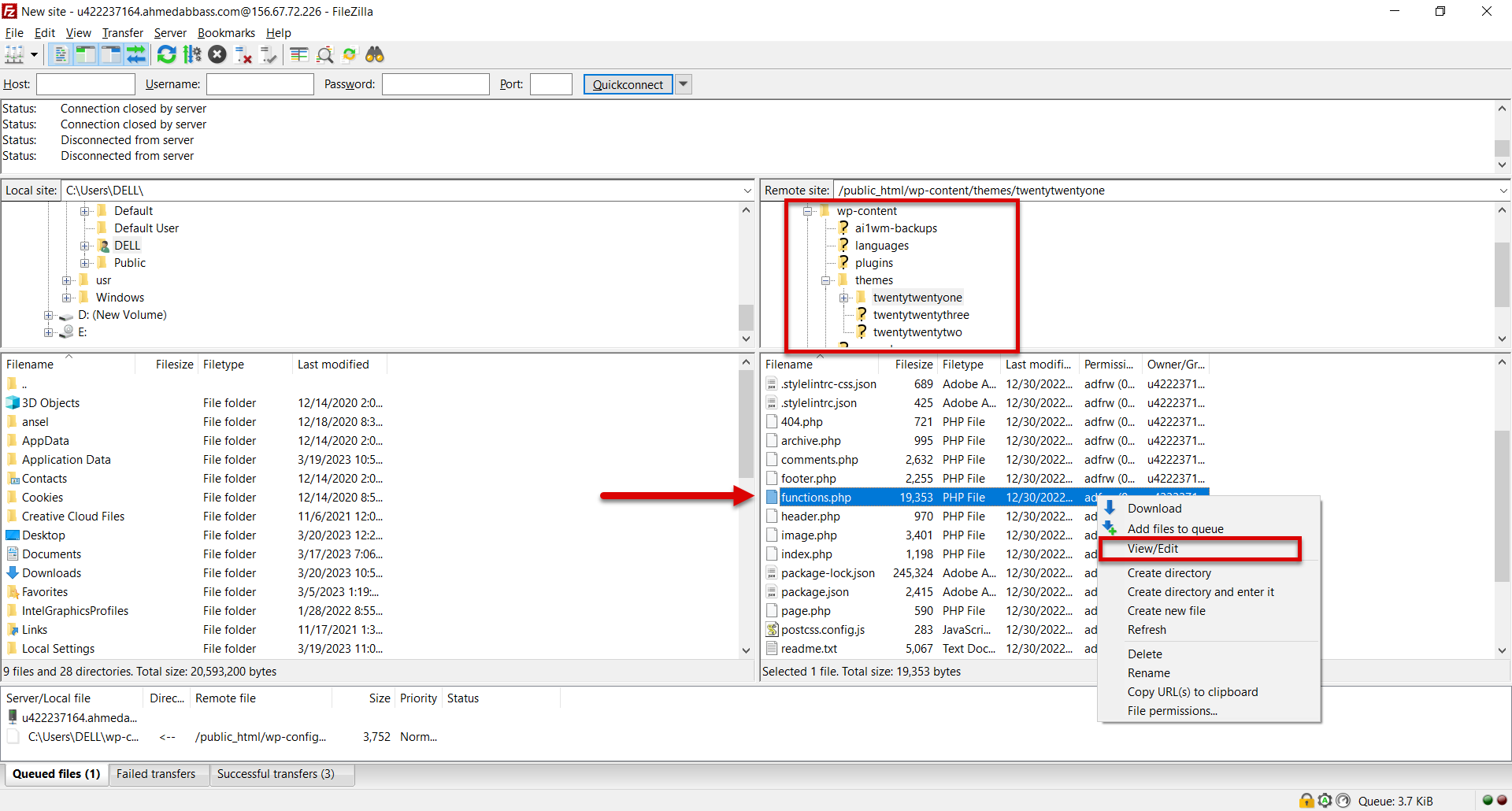Click refresh file lists icon
1512x811 pixels.
166,54
